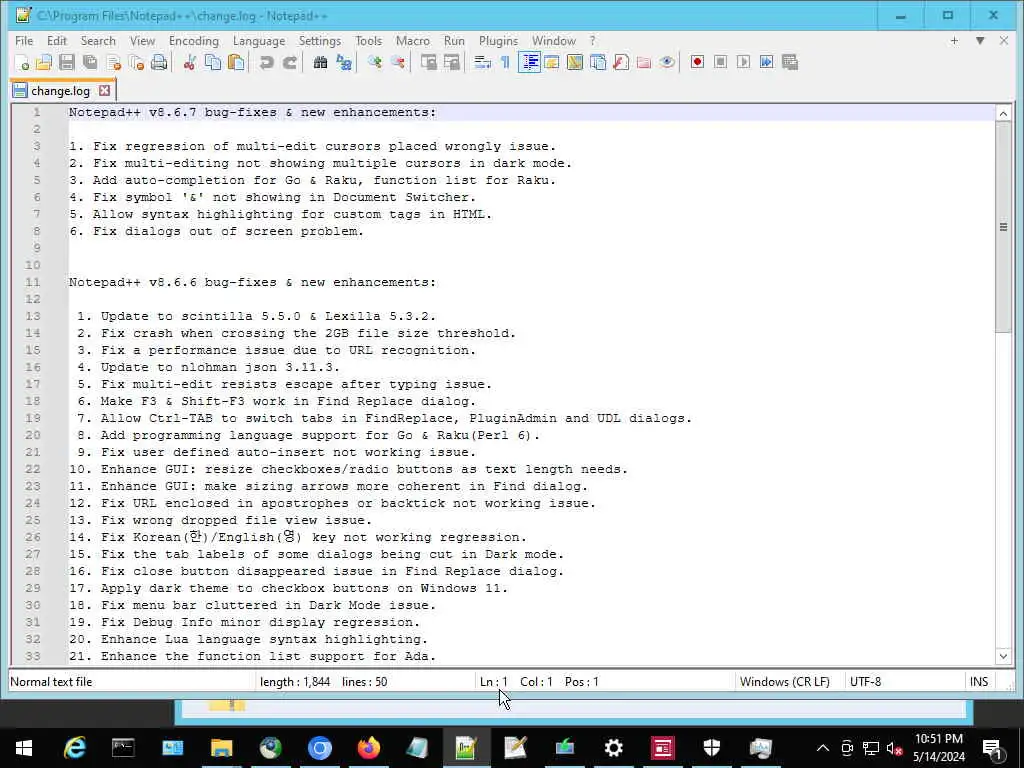Toggle synchronized horizontal scrolling
The height and width of the screenshot is (768, 1024).
pyautogui.click(x=452, y=63)
